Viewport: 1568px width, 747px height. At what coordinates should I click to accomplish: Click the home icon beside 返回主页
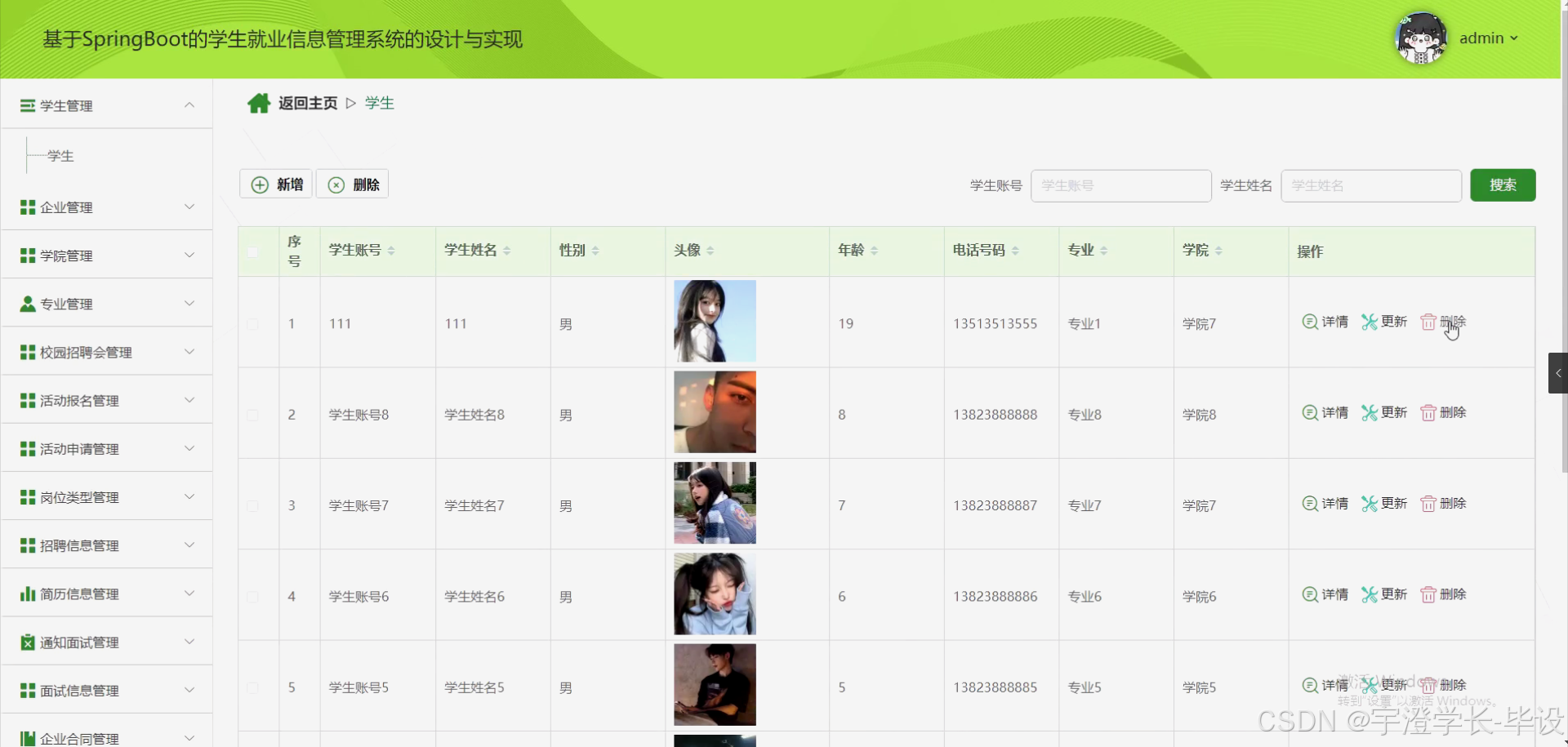[259, 102]
